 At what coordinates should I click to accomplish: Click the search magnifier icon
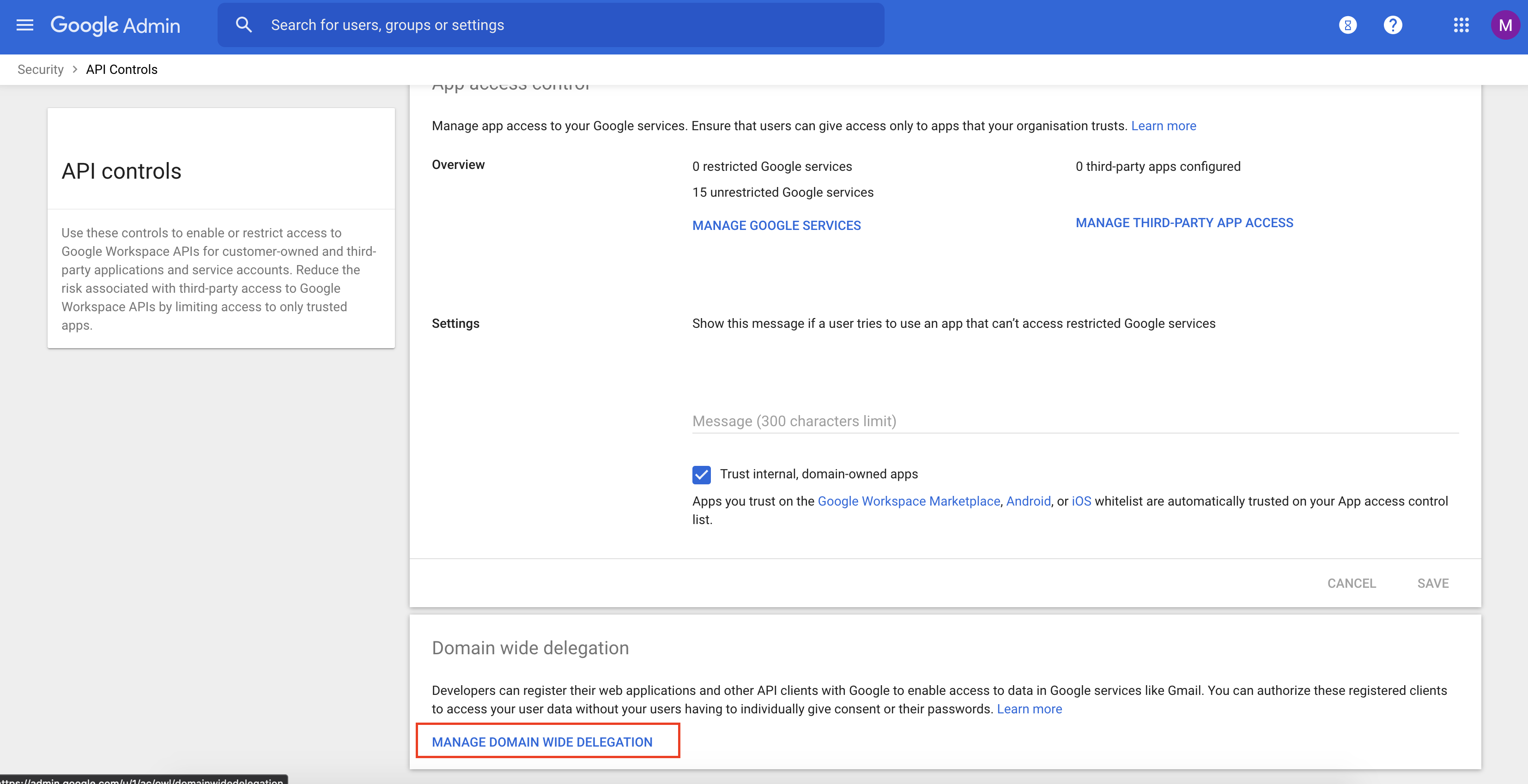coord(244,25)
